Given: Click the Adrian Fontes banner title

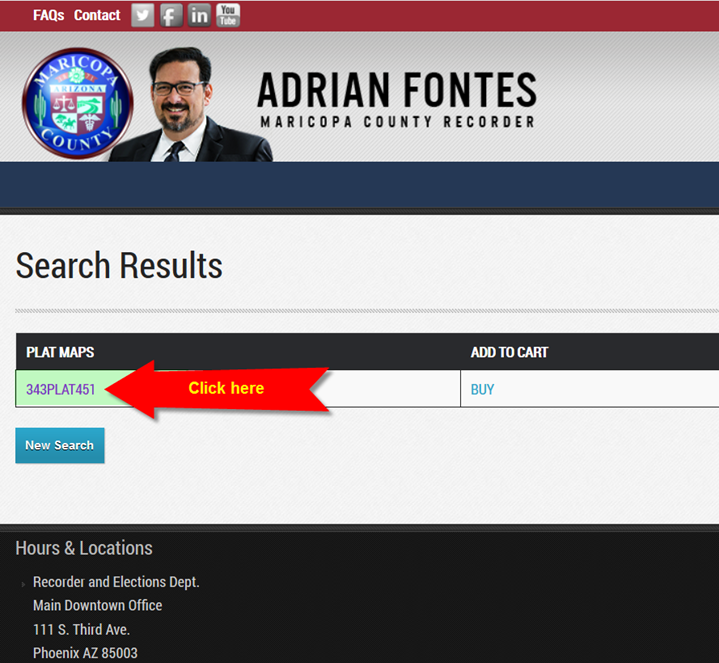Looking at the screenshot, I should point(396,92).
